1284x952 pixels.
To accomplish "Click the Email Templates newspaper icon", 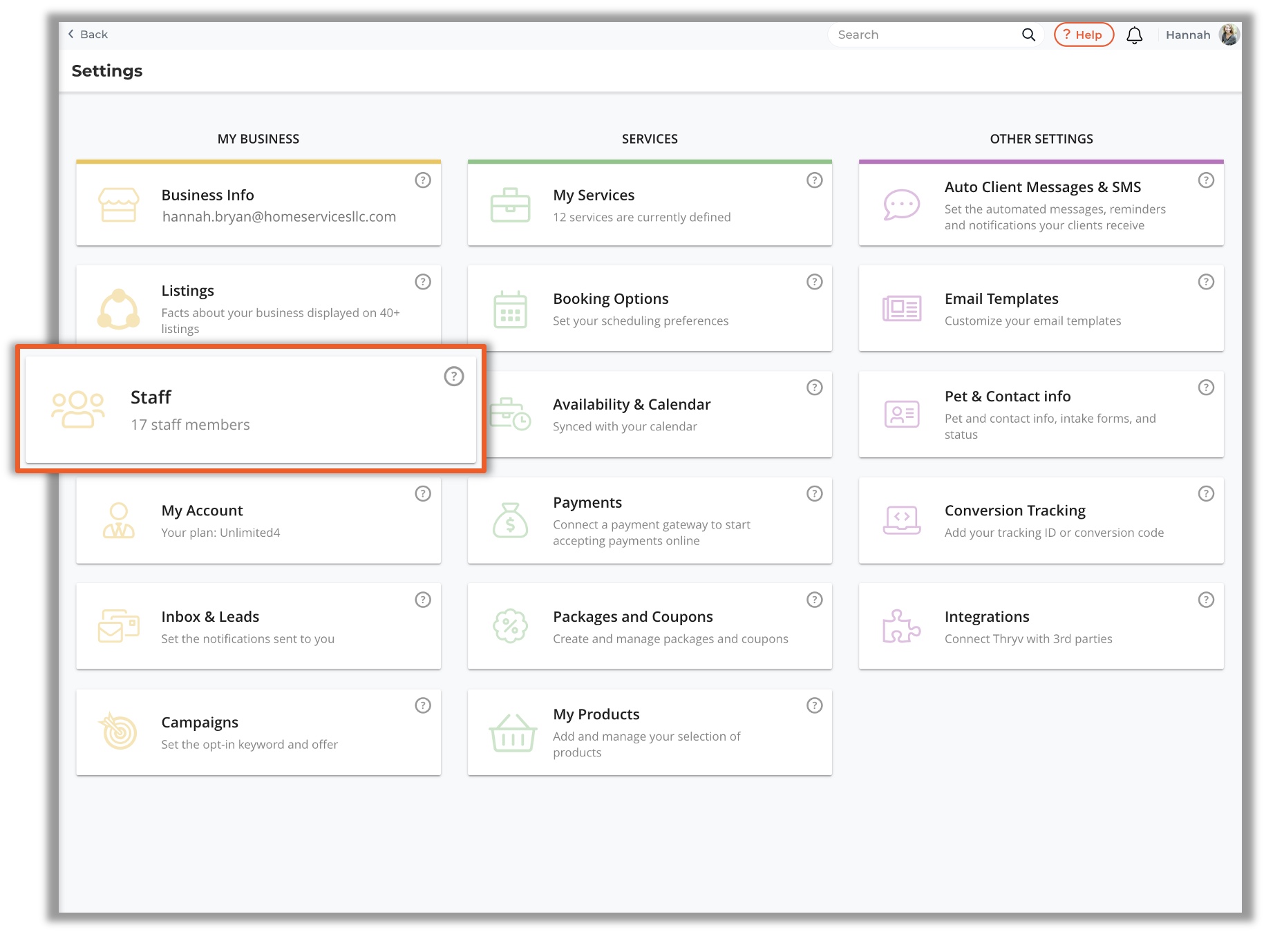I will [x=901, y=309].
